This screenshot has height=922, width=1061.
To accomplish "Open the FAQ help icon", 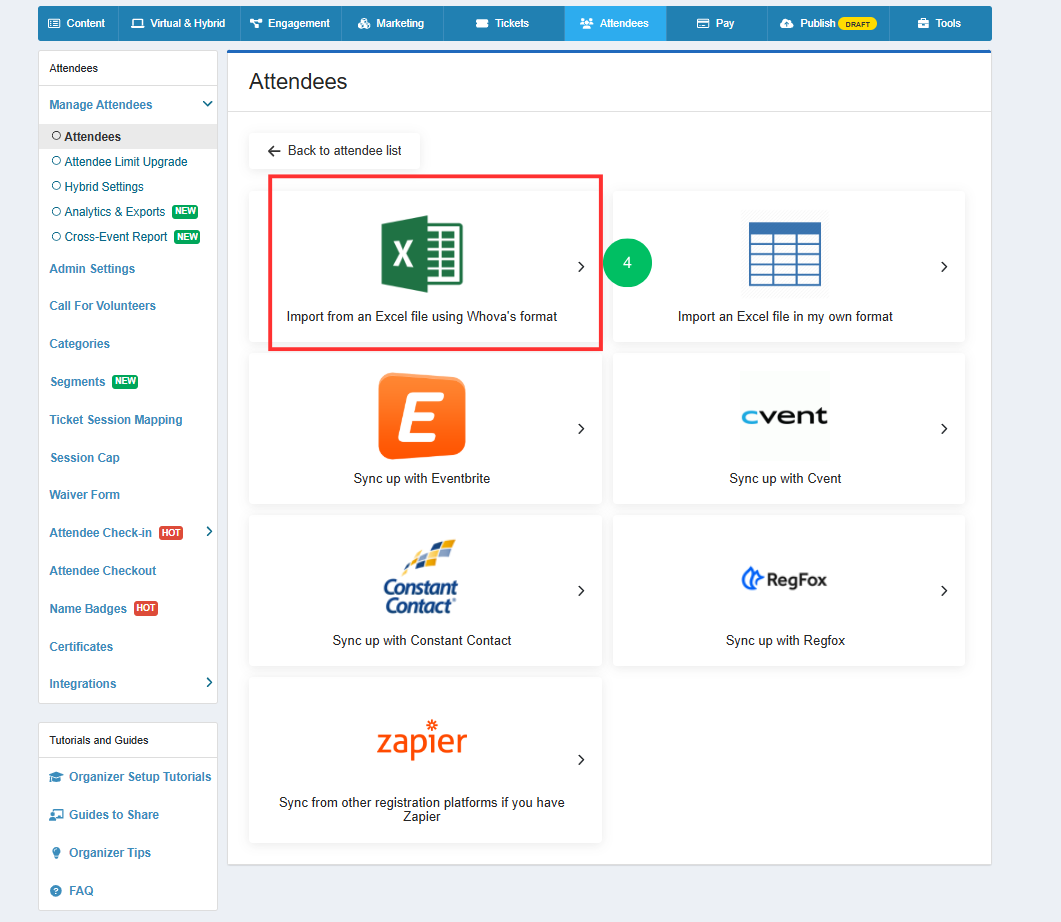I will [x=56, y=891].
